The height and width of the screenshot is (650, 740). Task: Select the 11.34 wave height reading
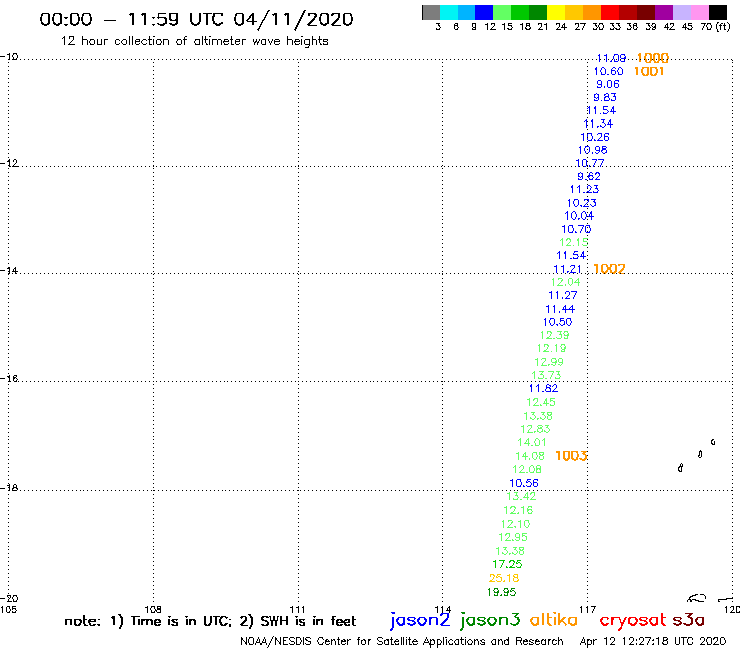(x=598, y=124)
